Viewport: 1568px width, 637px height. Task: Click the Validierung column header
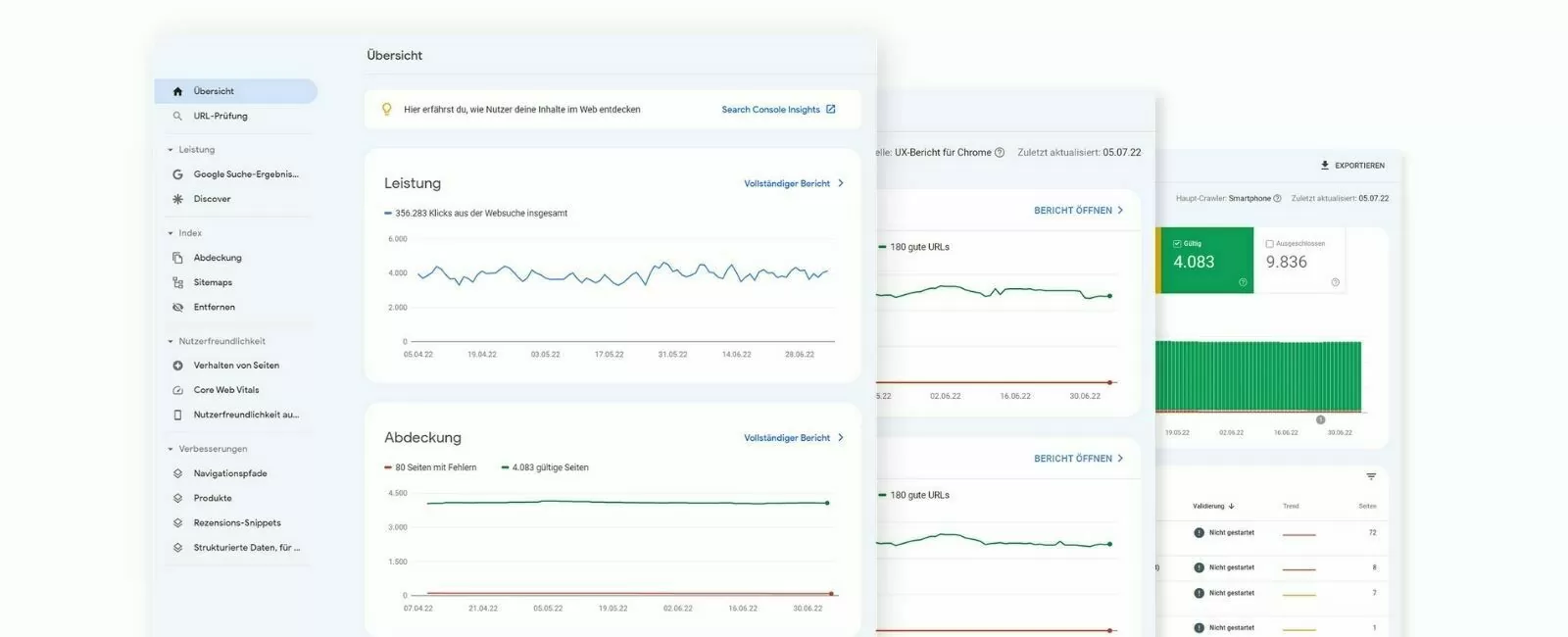pos(1208,507)
